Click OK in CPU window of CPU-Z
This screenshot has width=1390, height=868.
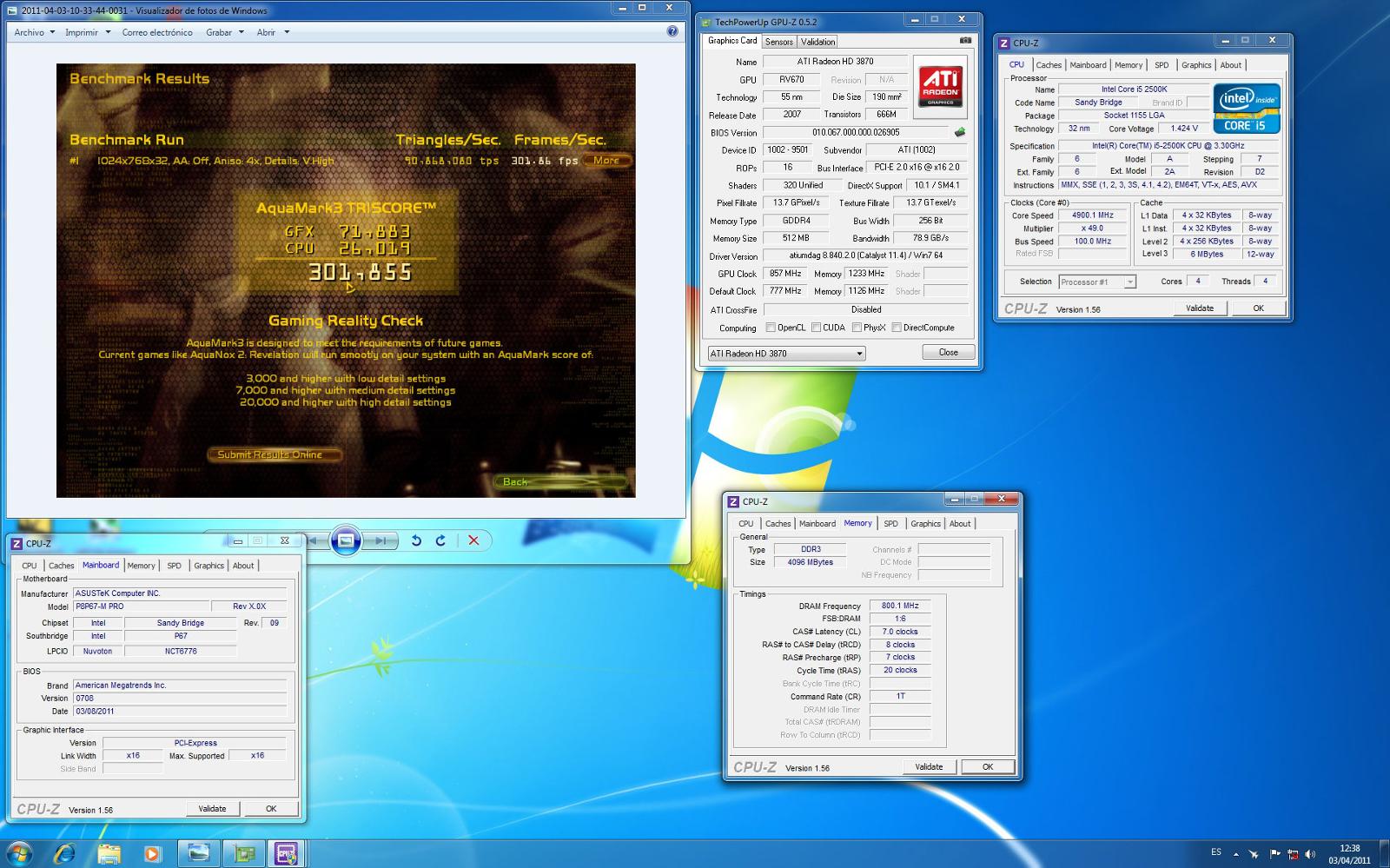pos(1257,308)
